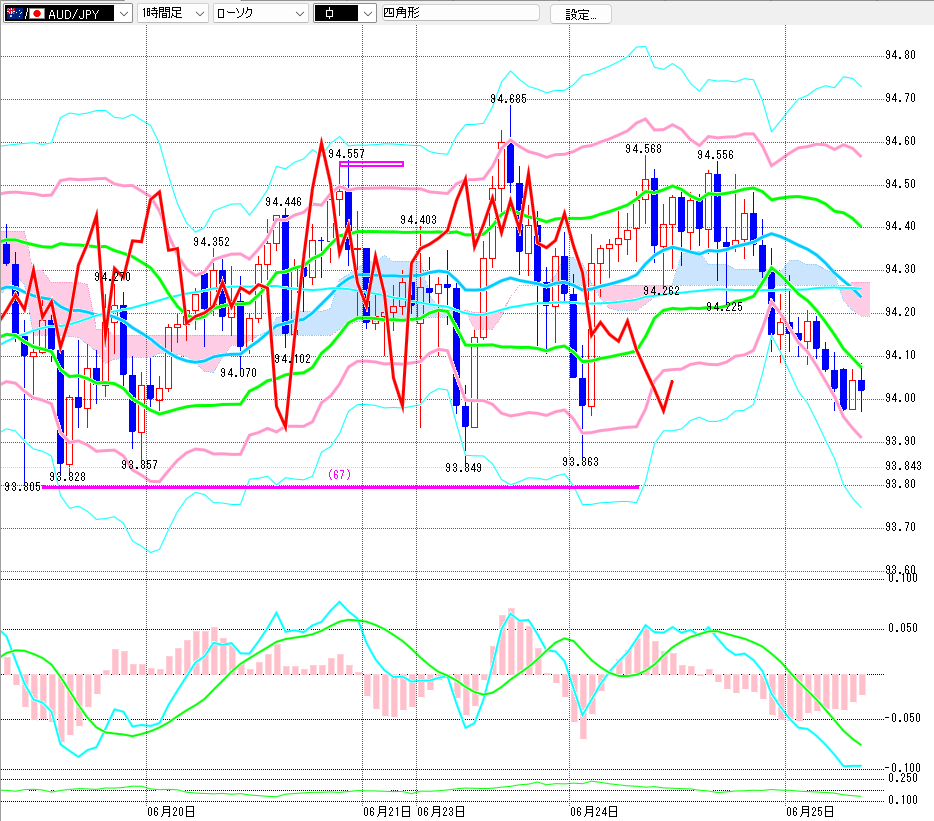934x821 pixels.
Task: Select the 94.262 price label
Action: pos(661,291)
